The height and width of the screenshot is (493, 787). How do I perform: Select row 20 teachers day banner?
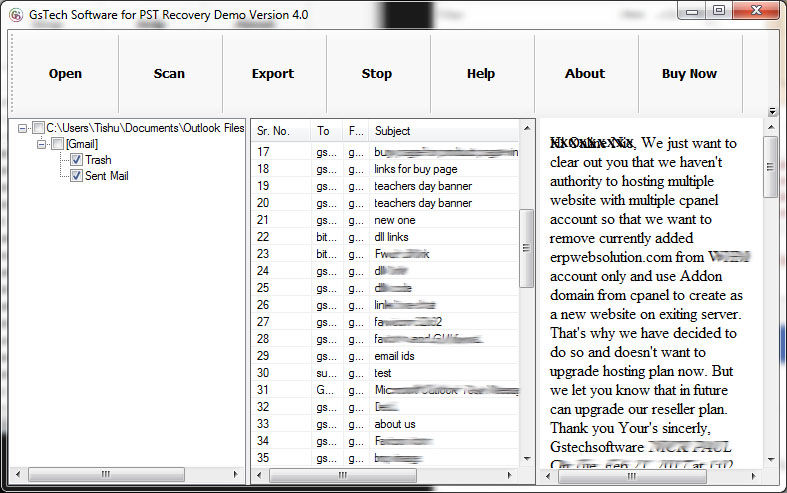(x=385, y=203)
